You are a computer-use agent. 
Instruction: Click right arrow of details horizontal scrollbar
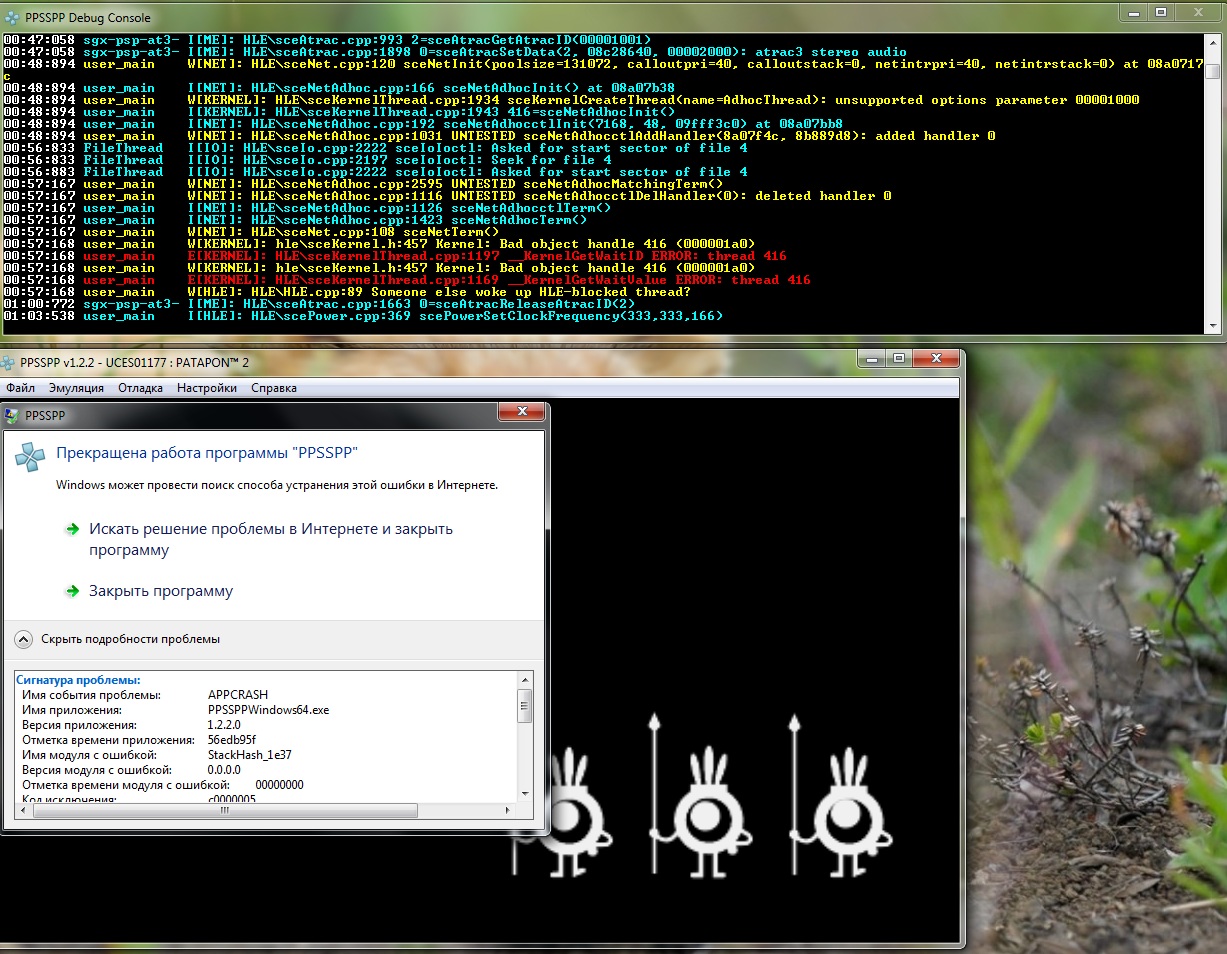point(508,811)
